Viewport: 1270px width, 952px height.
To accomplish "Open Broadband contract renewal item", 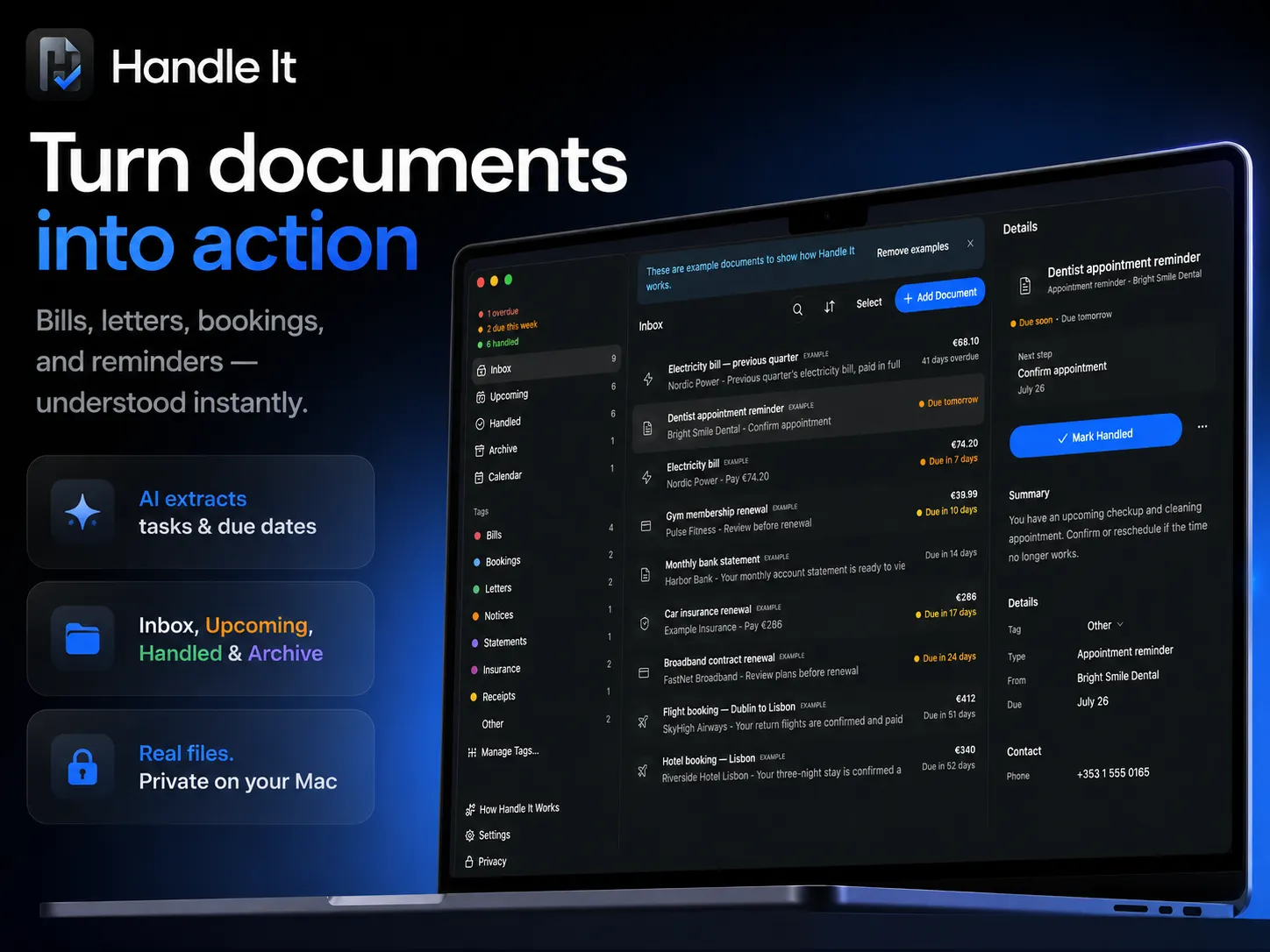I will (805, 667).
